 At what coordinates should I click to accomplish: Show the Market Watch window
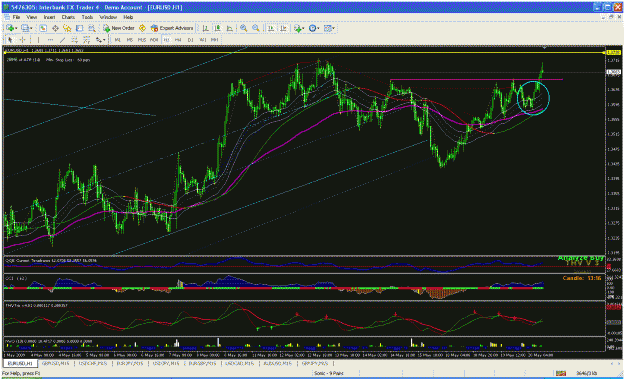point(43,28)
